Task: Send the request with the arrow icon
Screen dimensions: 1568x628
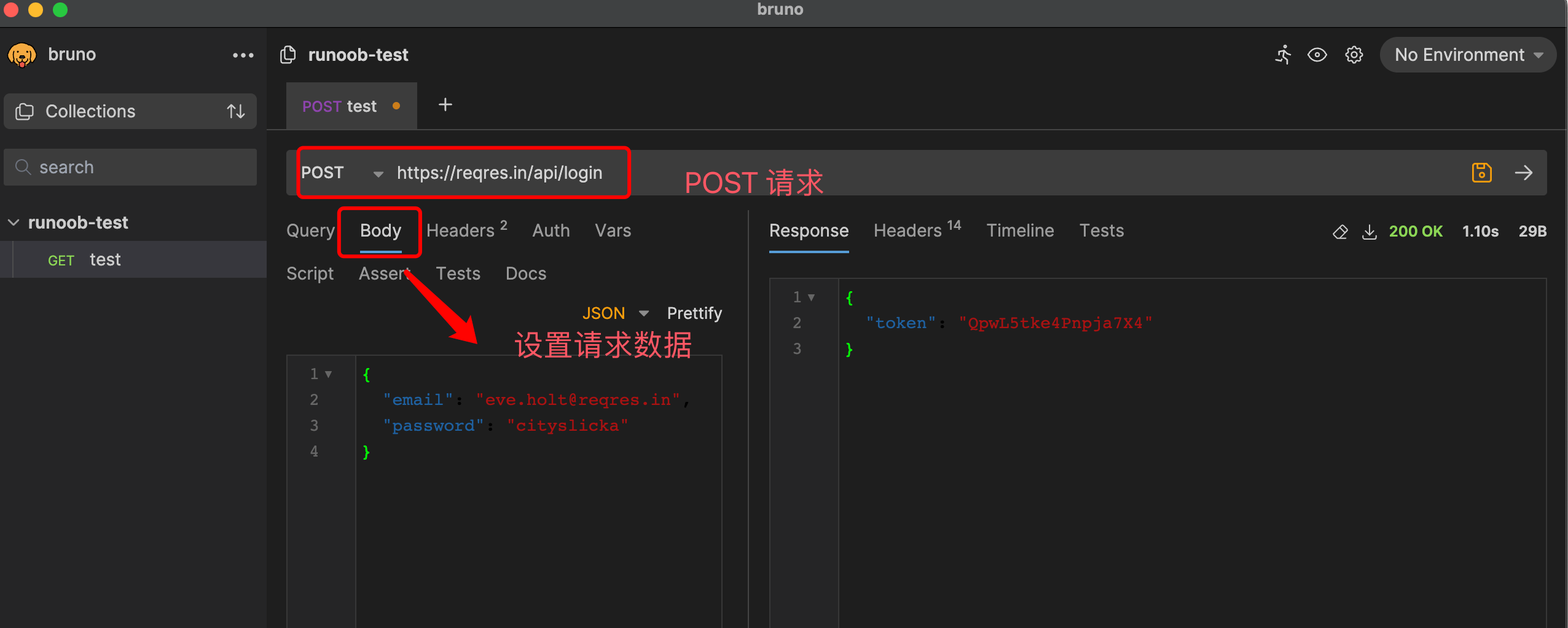Action: [x=1523, y=173]
